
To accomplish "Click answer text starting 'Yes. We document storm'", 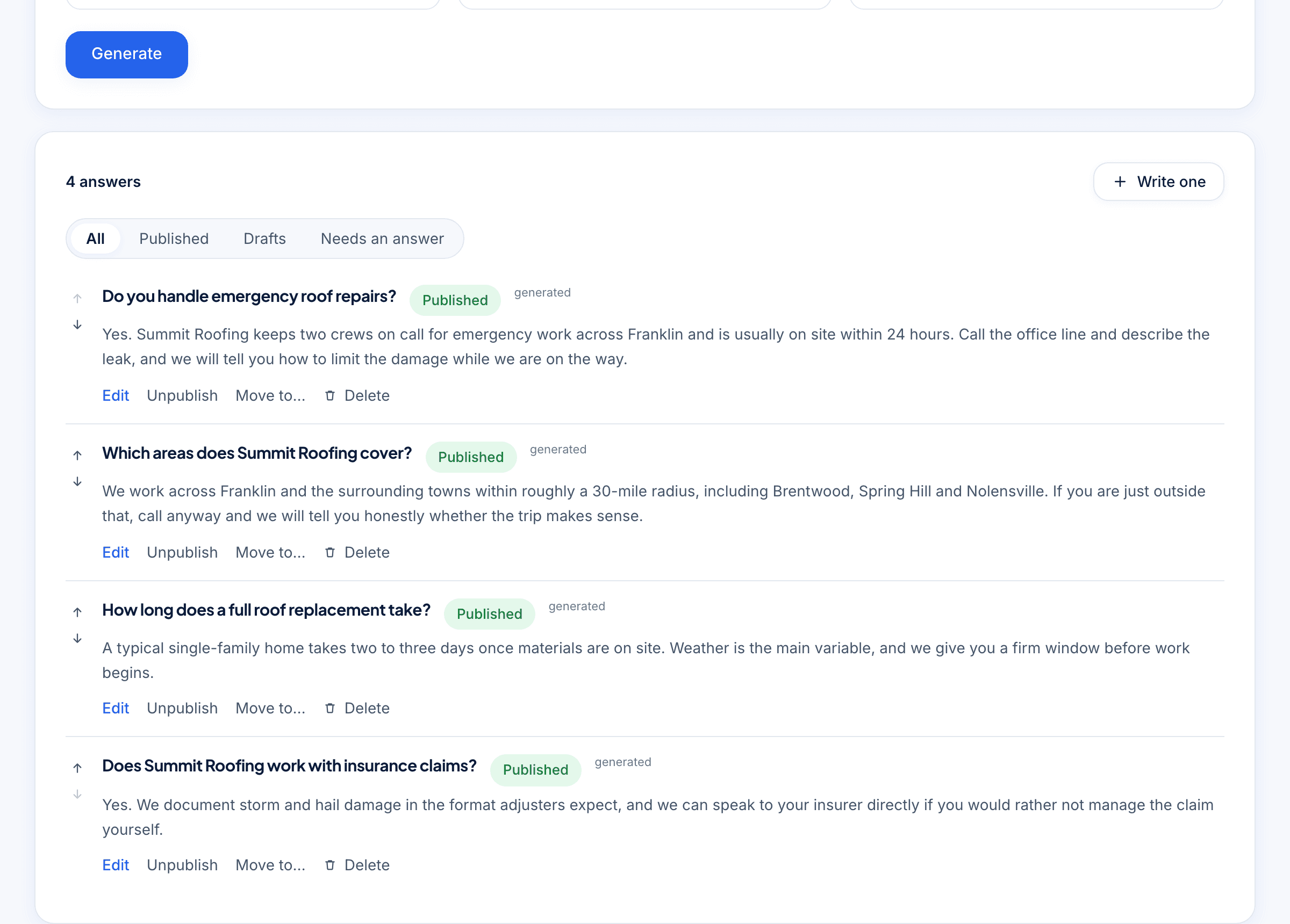I will tap(658, 817).
